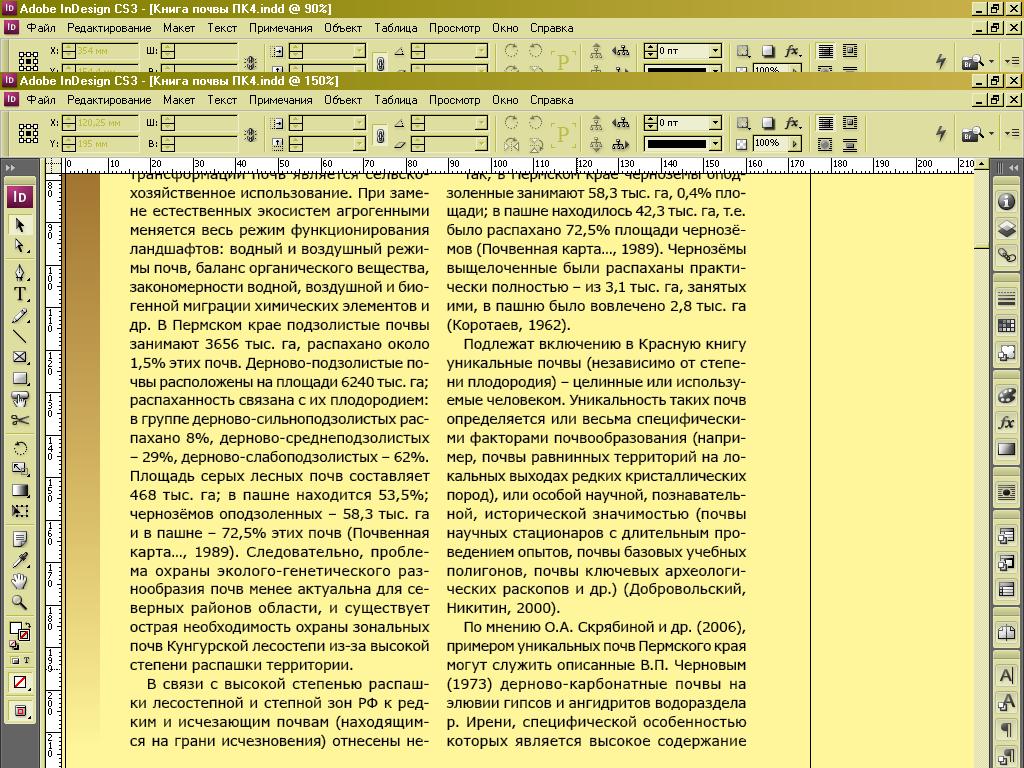The image size is (1024, 768).
Task: Open Макет menu in 150% window
Action: (x=179, y=100)
